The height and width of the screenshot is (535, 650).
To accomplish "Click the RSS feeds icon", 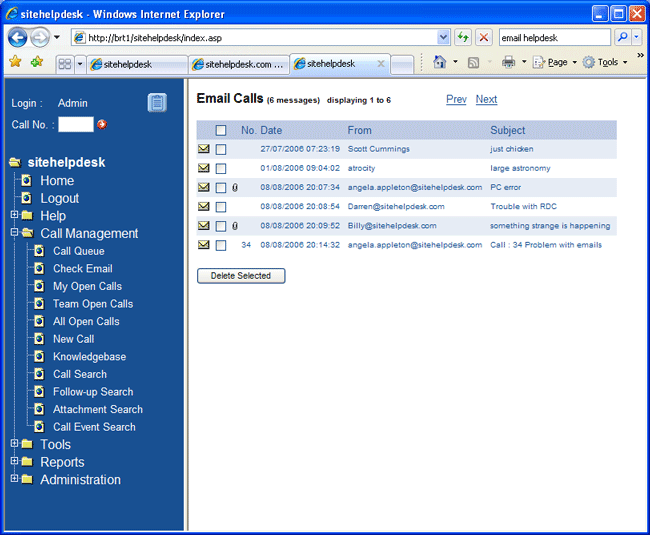I will pyautogui.click(x=473, y=63).
